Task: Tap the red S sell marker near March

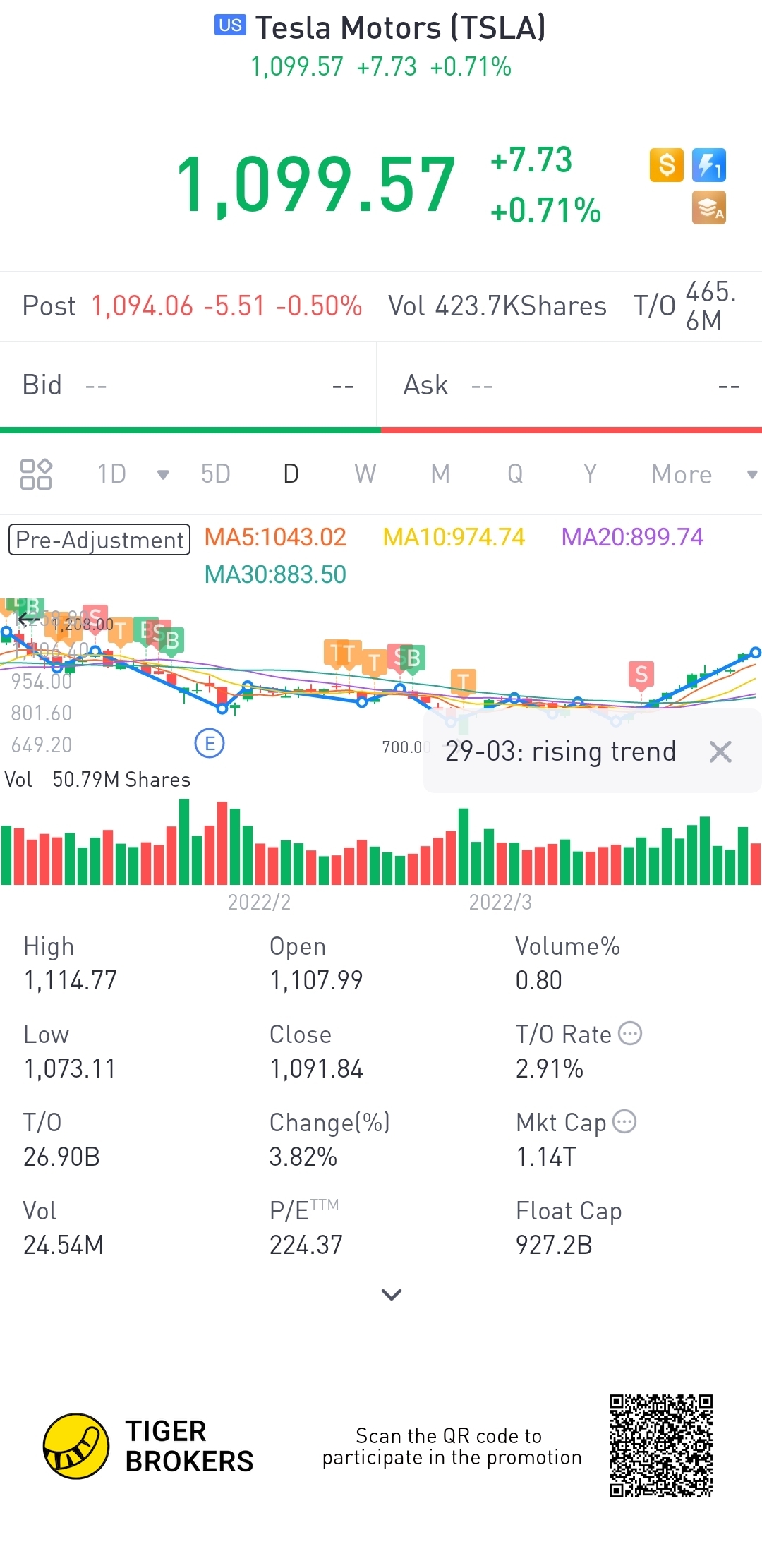Action: click(641, 675)
